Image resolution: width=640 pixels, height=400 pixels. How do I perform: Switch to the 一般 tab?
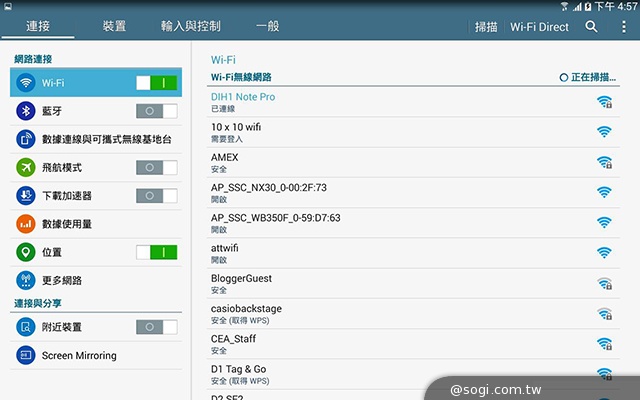pyautogui.click(x=268, y=27)
